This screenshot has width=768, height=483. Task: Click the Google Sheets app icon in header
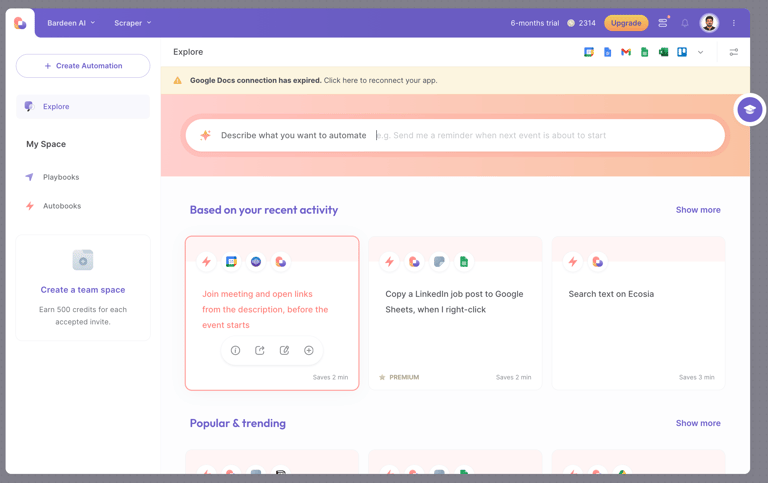coord(645,52)
